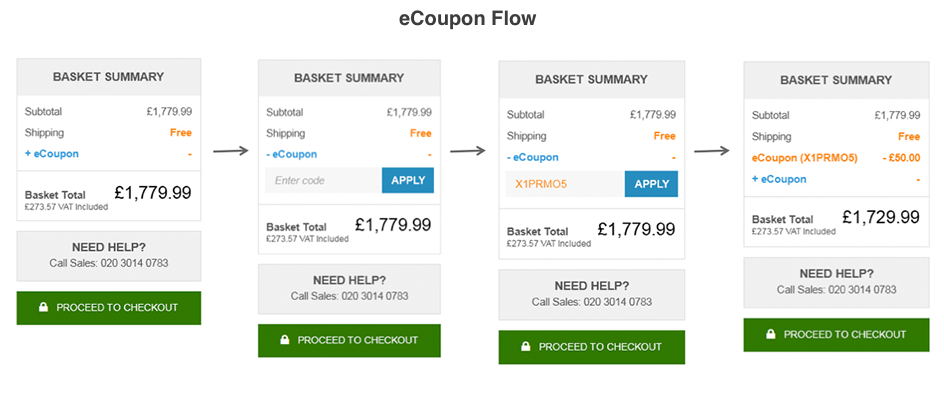Click the lock icon in second checkout button
This screenshot has height=401, width=944.
point(284,340)
